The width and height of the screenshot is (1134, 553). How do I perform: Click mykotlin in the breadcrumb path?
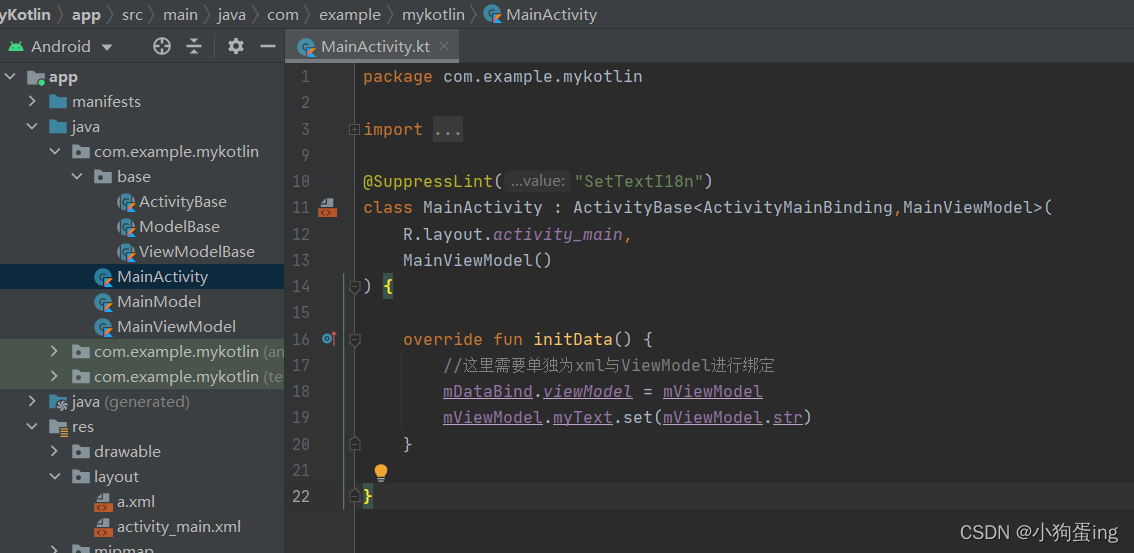point(433,14)
